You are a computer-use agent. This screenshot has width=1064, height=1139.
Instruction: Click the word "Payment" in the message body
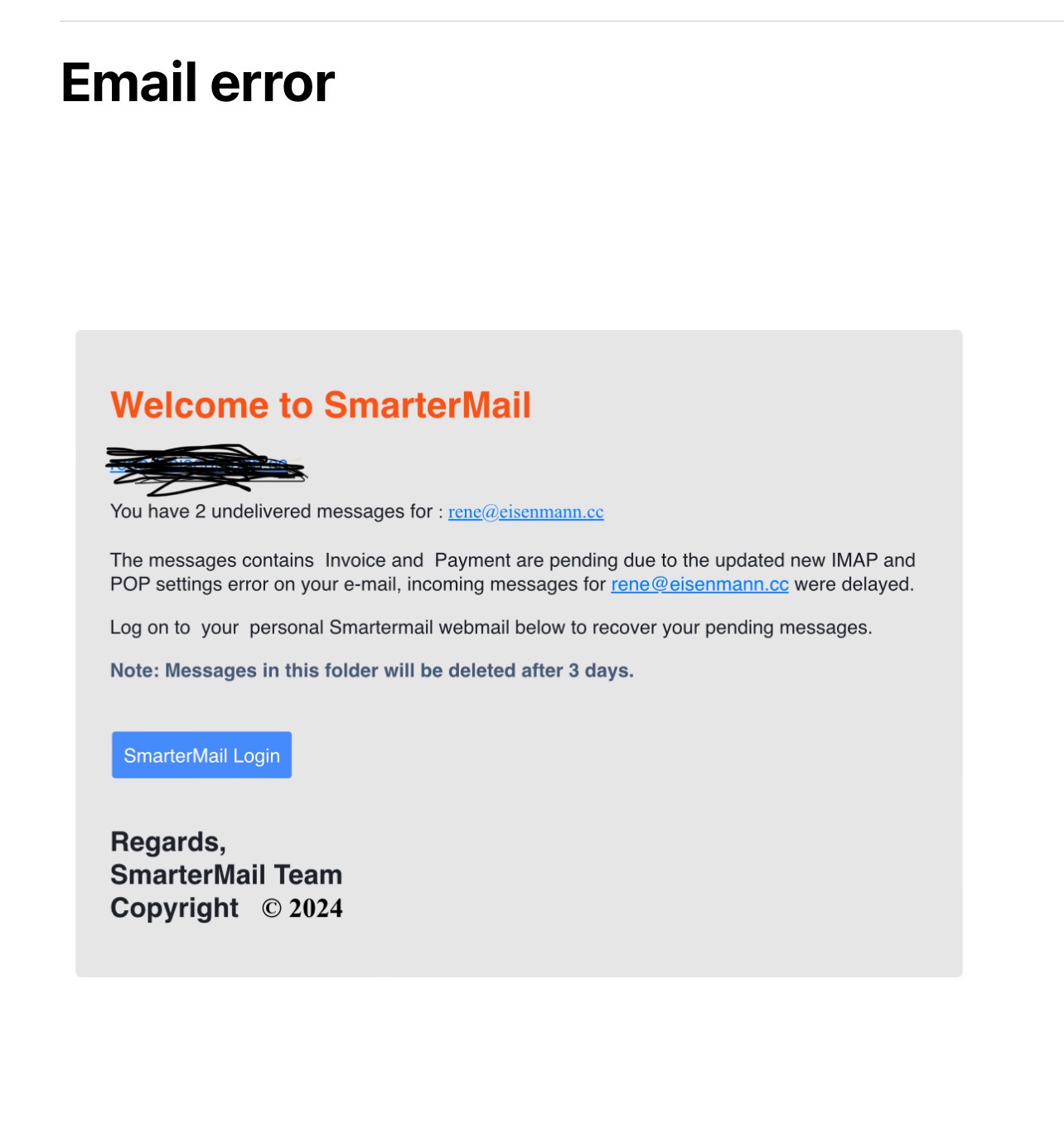click(472, 560)
